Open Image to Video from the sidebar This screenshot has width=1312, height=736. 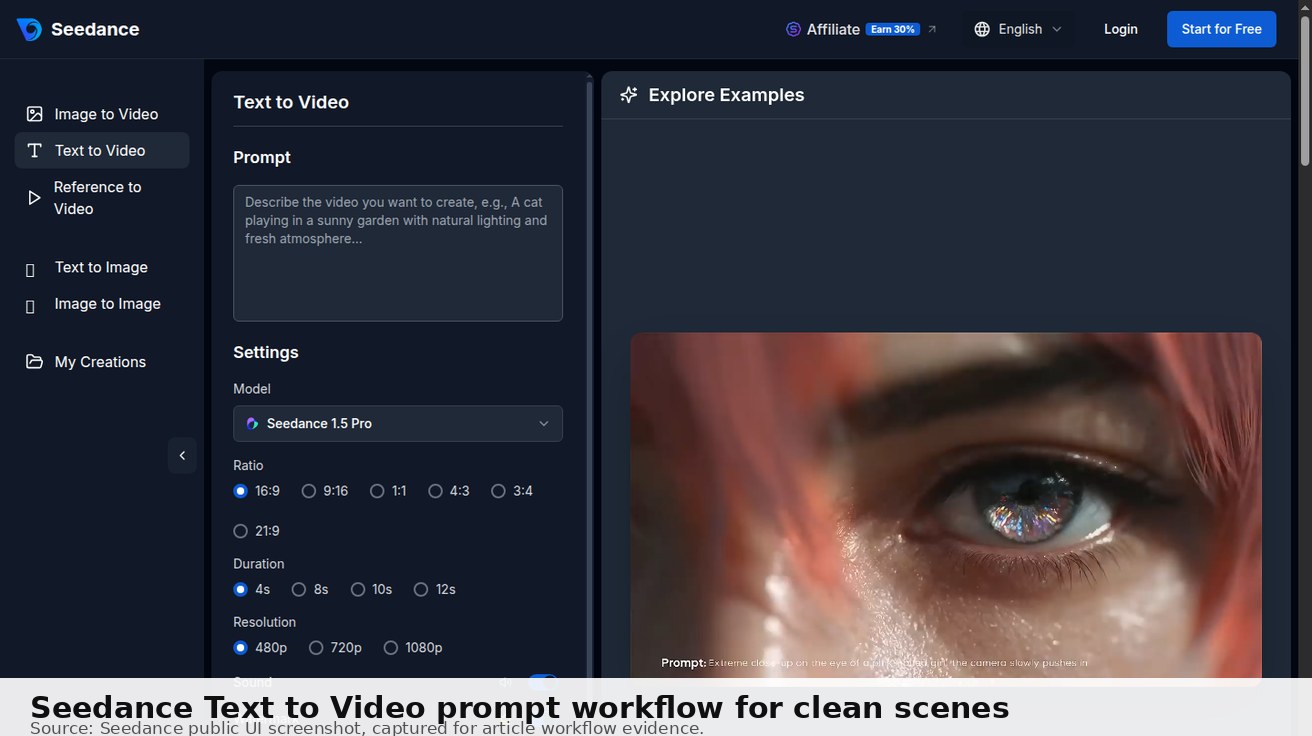(x=102, y=114)
